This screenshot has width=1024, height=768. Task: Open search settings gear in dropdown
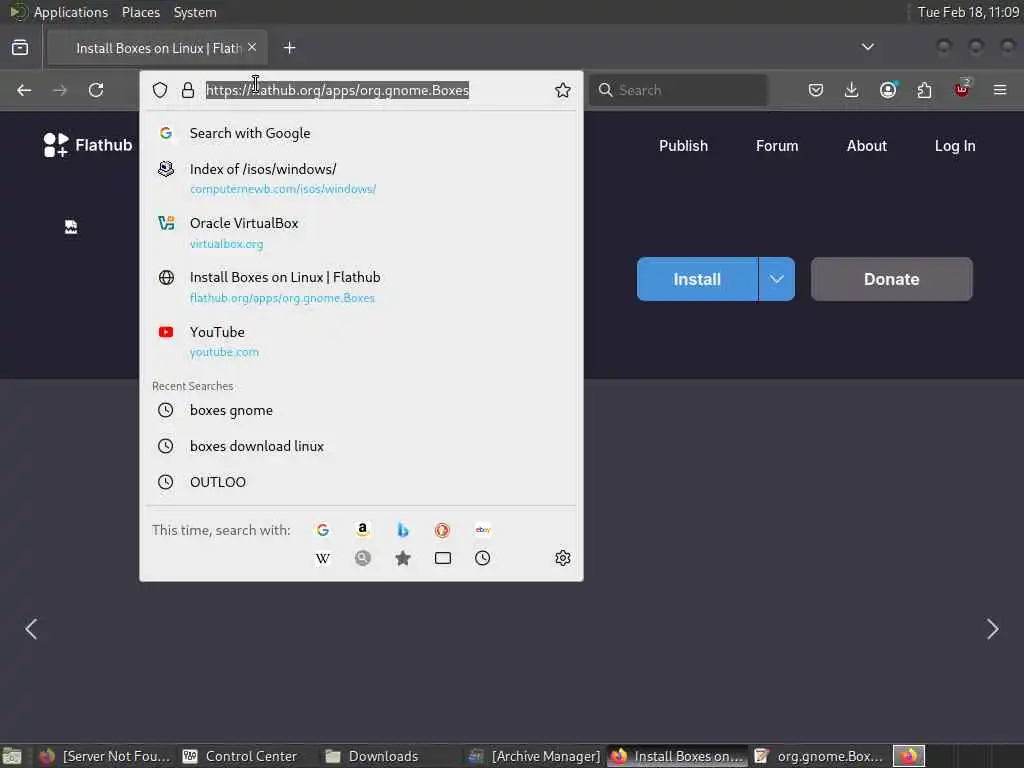point(562,558)
